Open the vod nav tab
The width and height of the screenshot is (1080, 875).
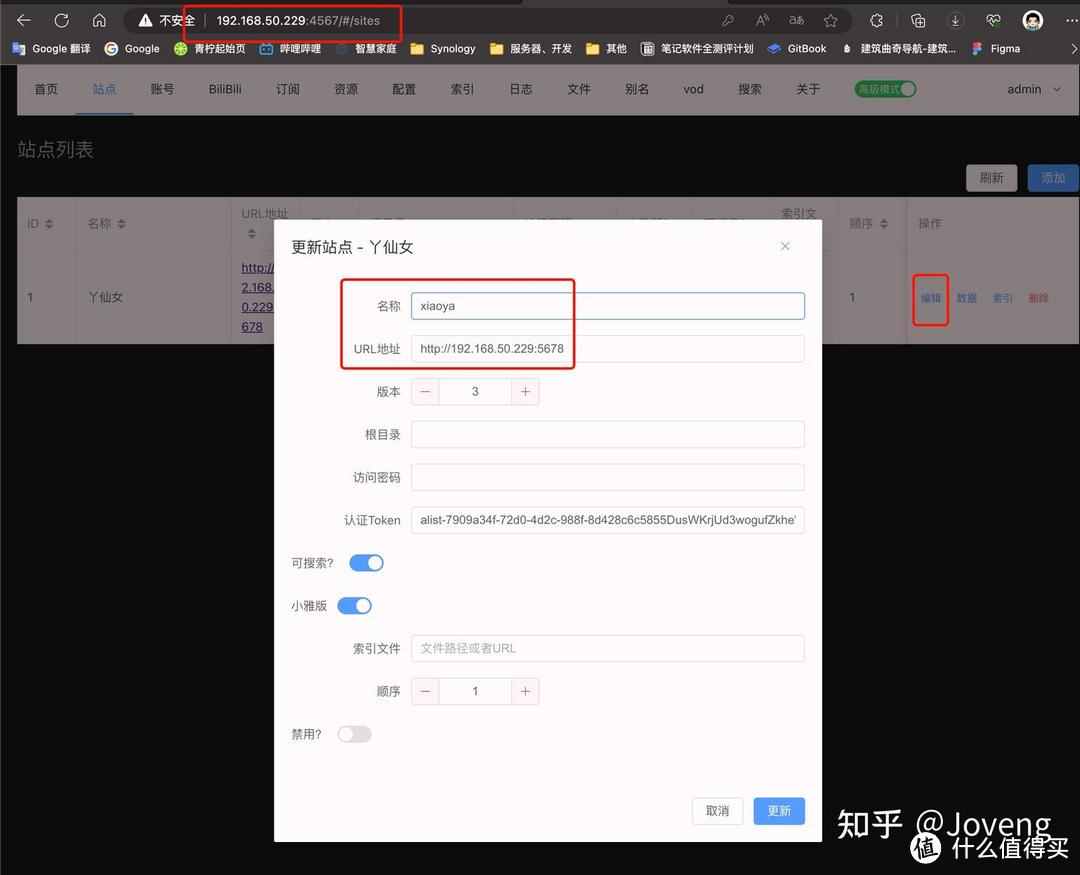pos(694,89)
